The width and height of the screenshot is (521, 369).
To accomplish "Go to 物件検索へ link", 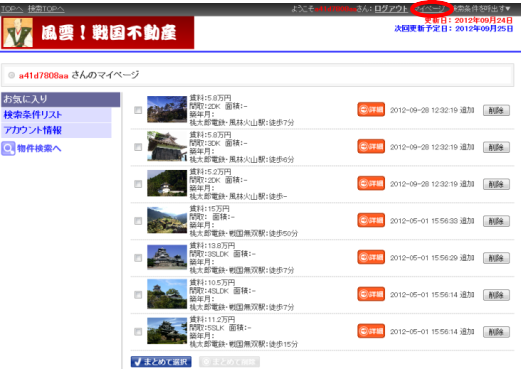I will click(39, 148).
